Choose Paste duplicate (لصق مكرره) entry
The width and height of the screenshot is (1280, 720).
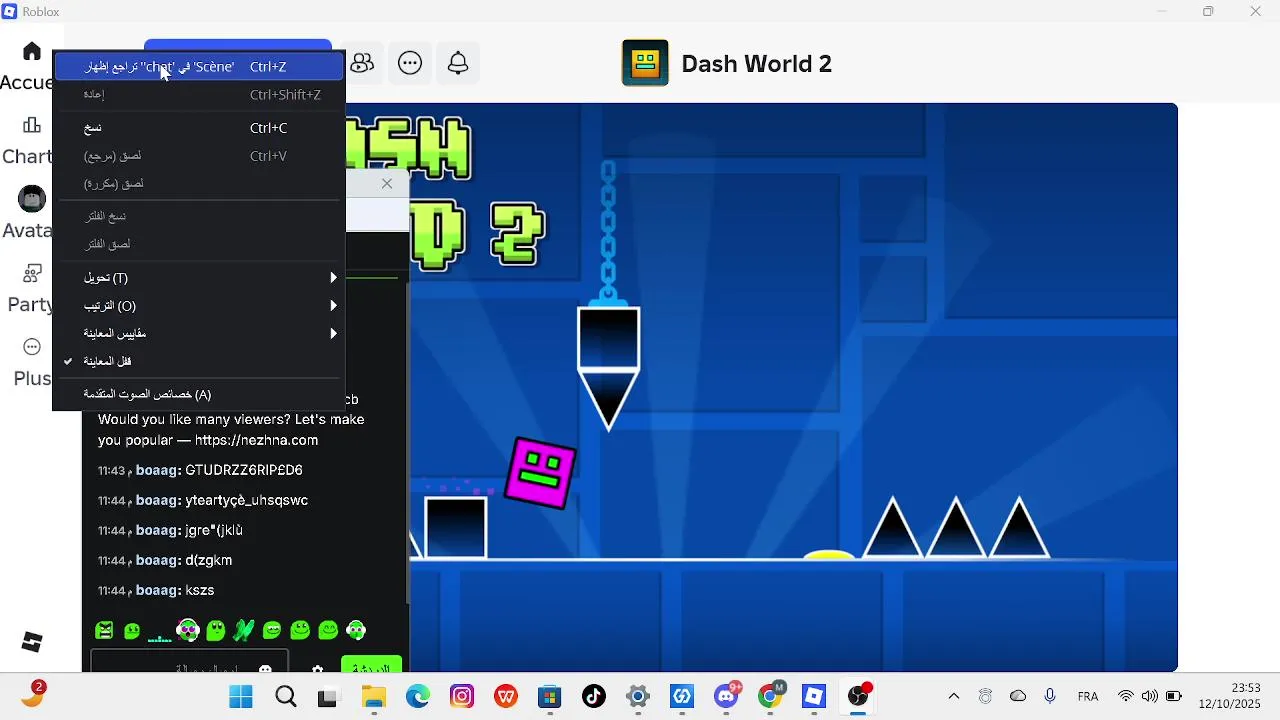click(x=199, y=184)
